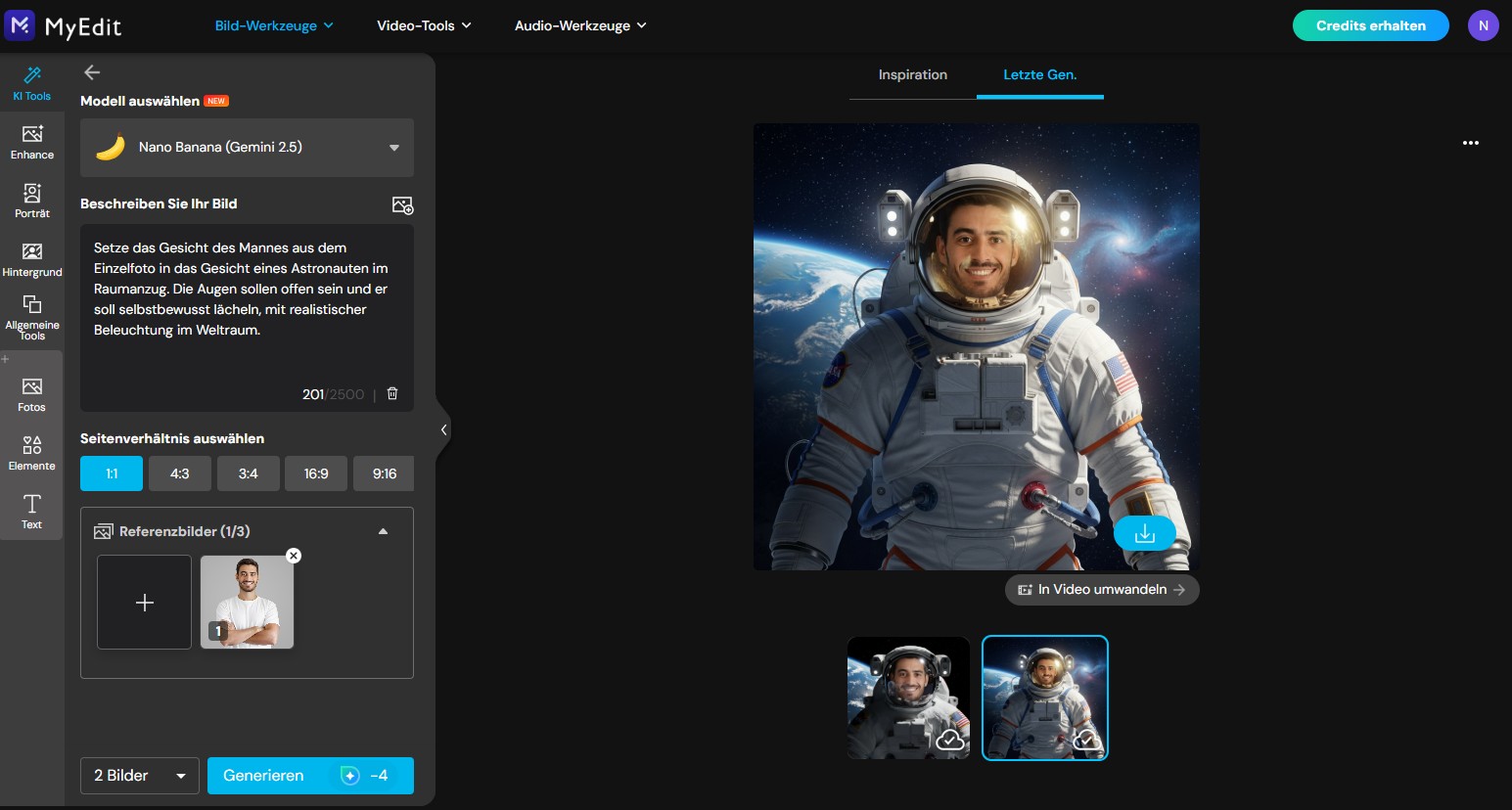
Task: Switch to the Inspiration tab
Action: pyautogui.click(x=911, y=73)
